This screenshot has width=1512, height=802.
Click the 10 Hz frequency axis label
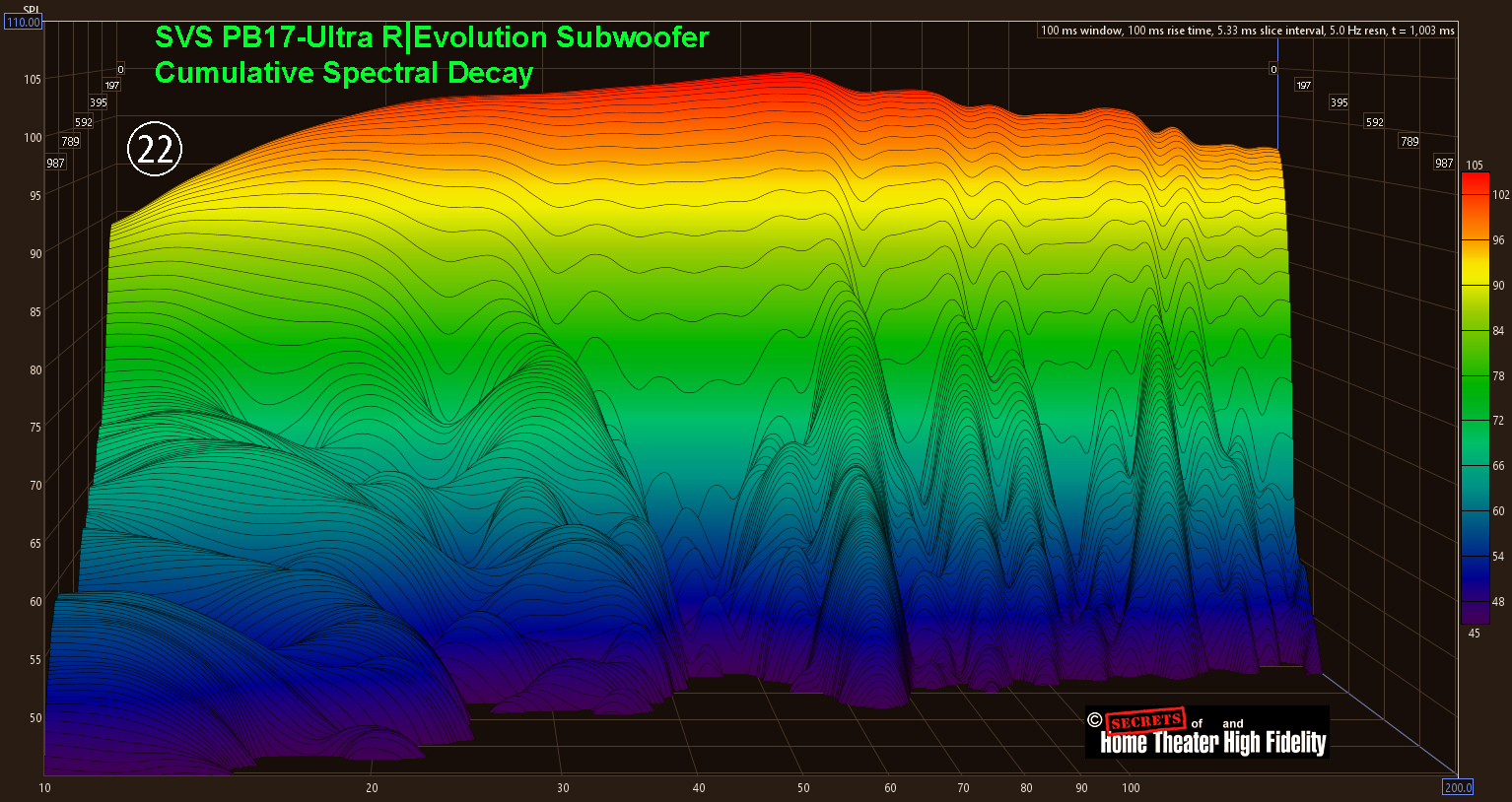click(44, 787)
